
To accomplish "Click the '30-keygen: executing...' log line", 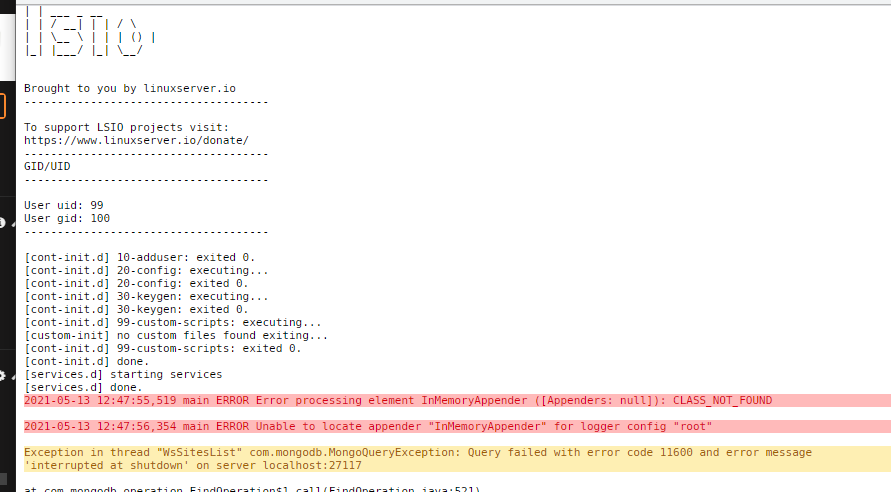I will [146, 297].
